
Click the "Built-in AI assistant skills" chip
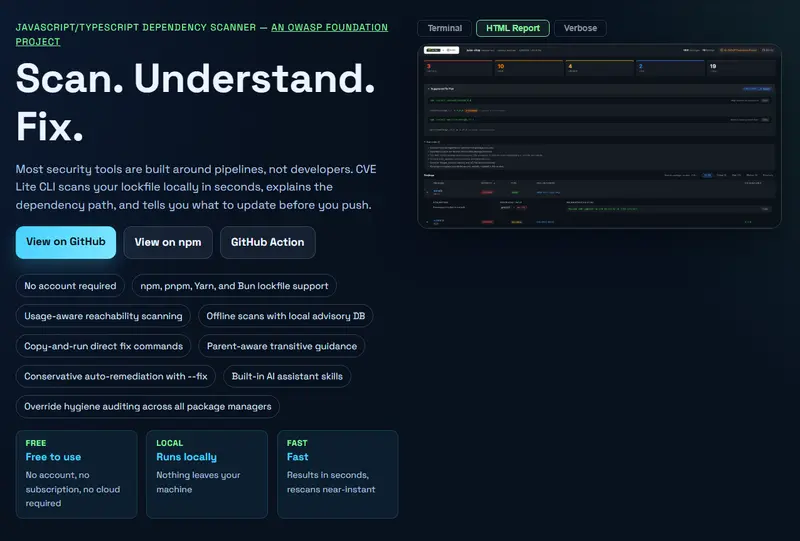[287, 376]
